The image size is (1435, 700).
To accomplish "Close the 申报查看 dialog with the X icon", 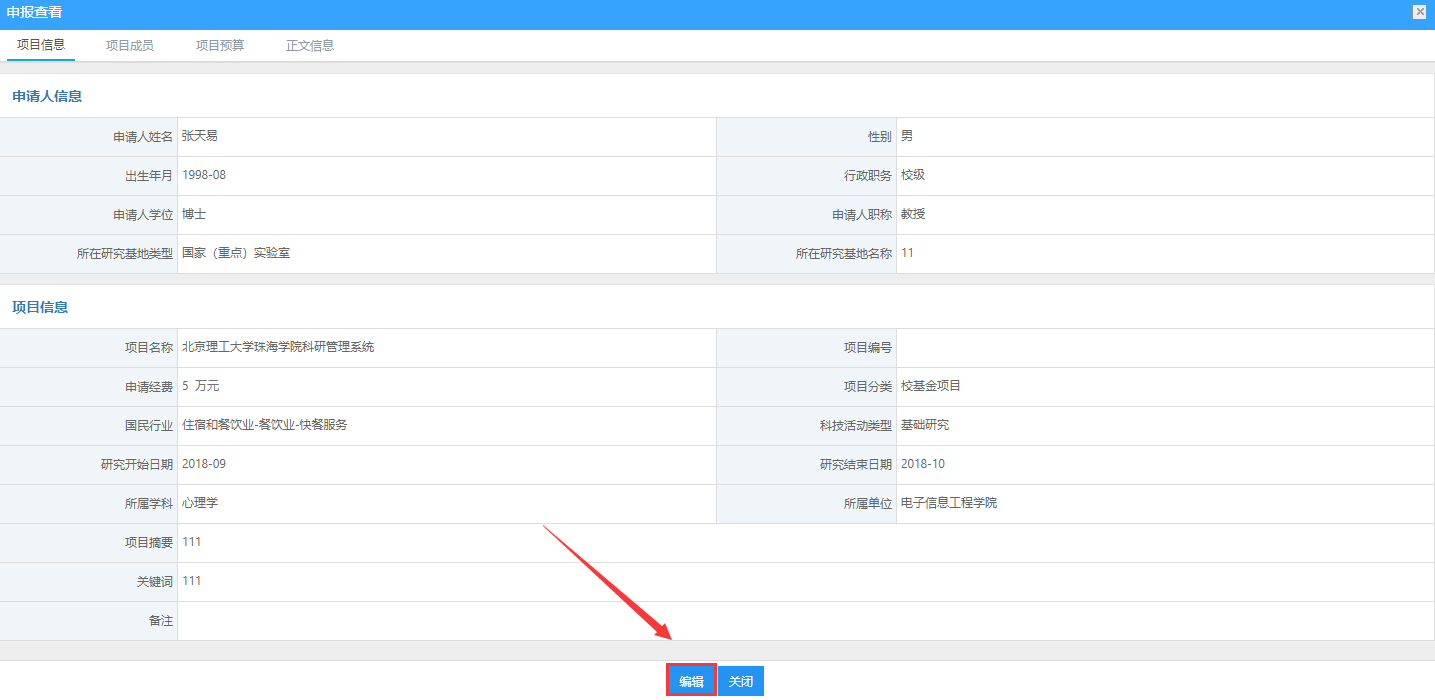I will click(x=1419, y=12).
